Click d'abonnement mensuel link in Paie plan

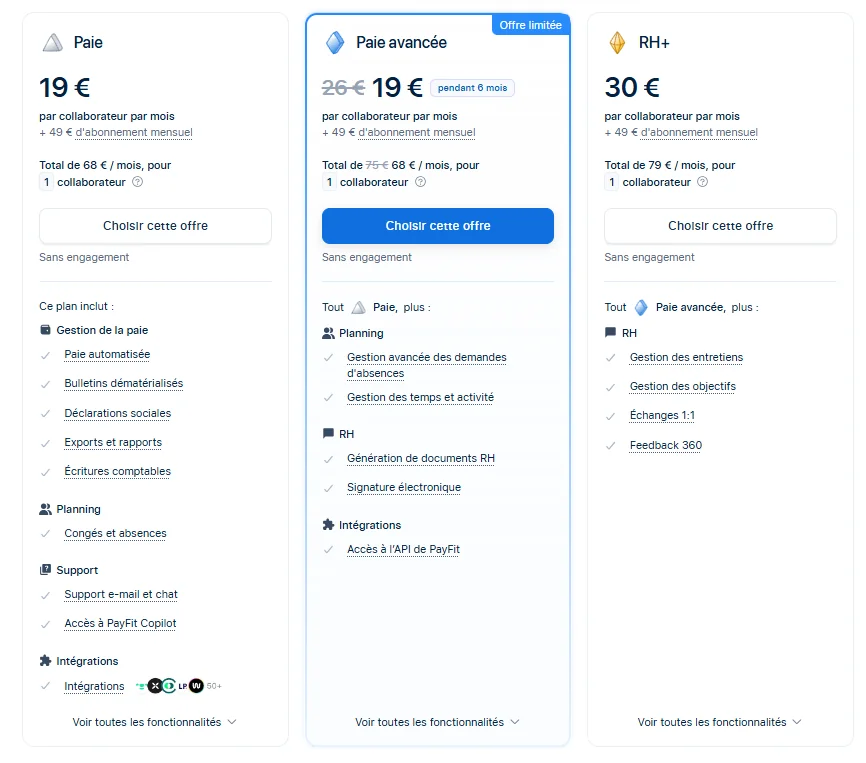[134, 133]
